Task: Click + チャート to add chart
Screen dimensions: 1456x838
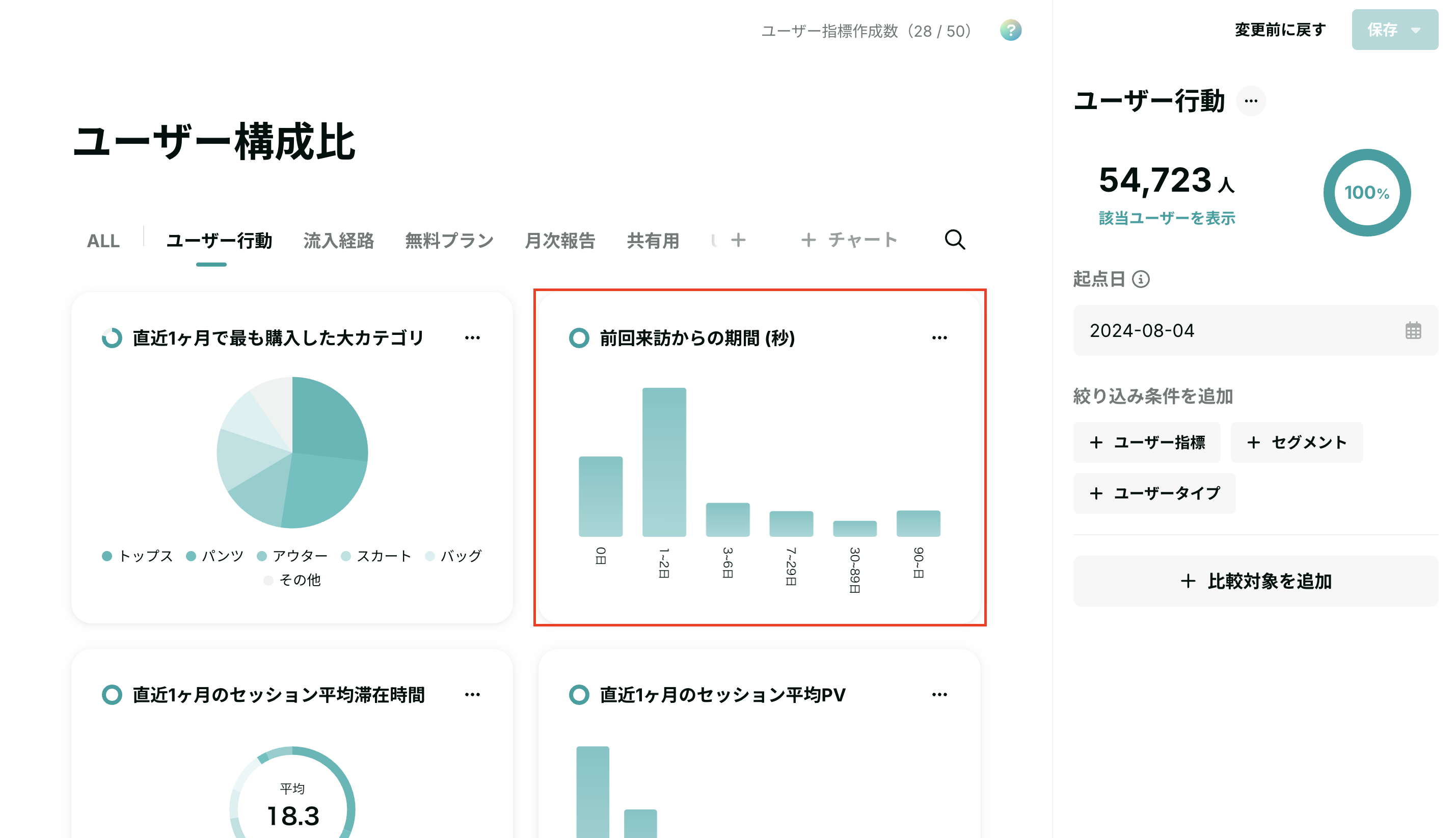Action: (848, 240)
